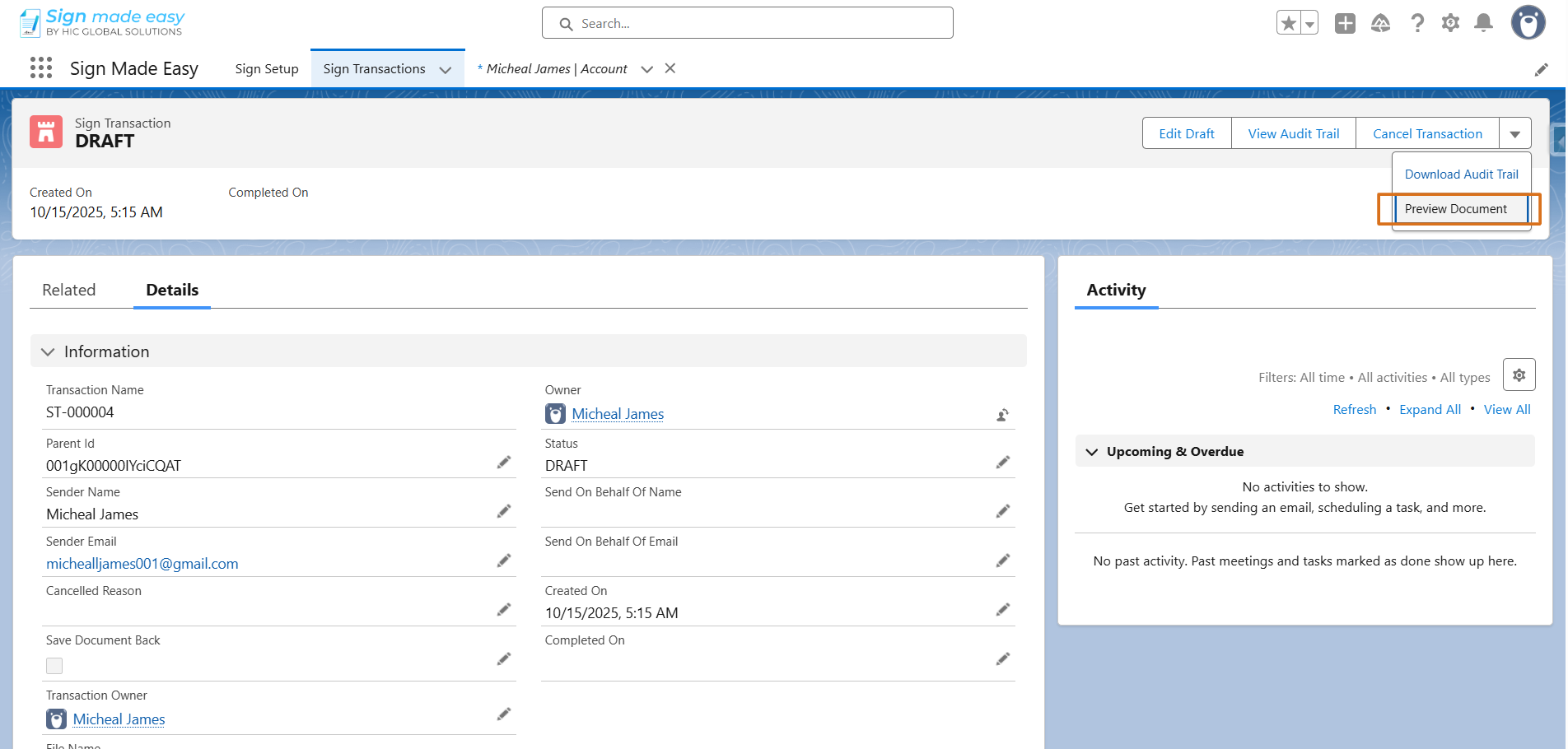Collapse the Information section
This screenshot has height=749, width=1568.
[48, 352]
